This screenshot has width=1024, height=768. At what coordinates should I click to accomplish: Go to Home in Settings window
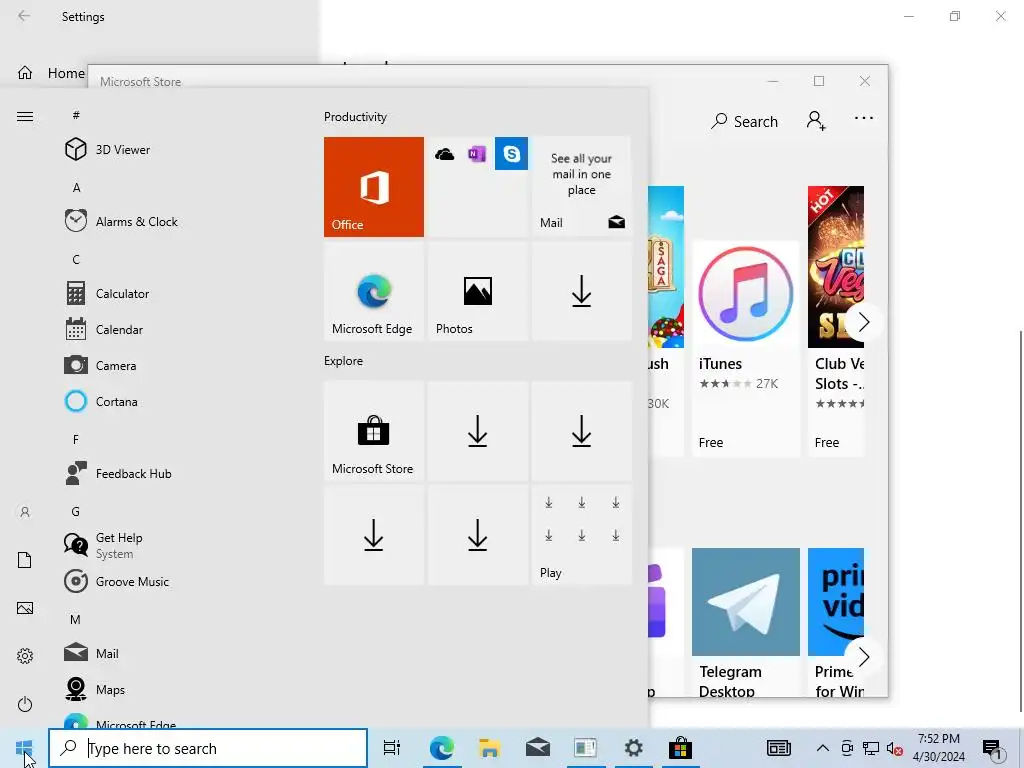(x=52, y=73)
